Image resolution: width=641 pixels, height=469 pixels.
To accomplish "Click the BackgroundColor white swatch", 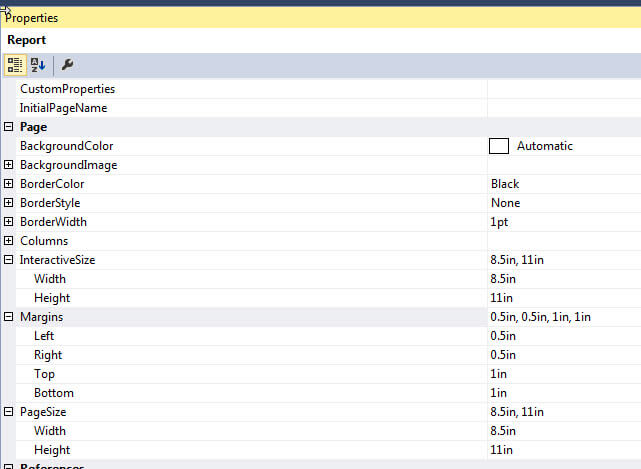I will click(499, 146).
